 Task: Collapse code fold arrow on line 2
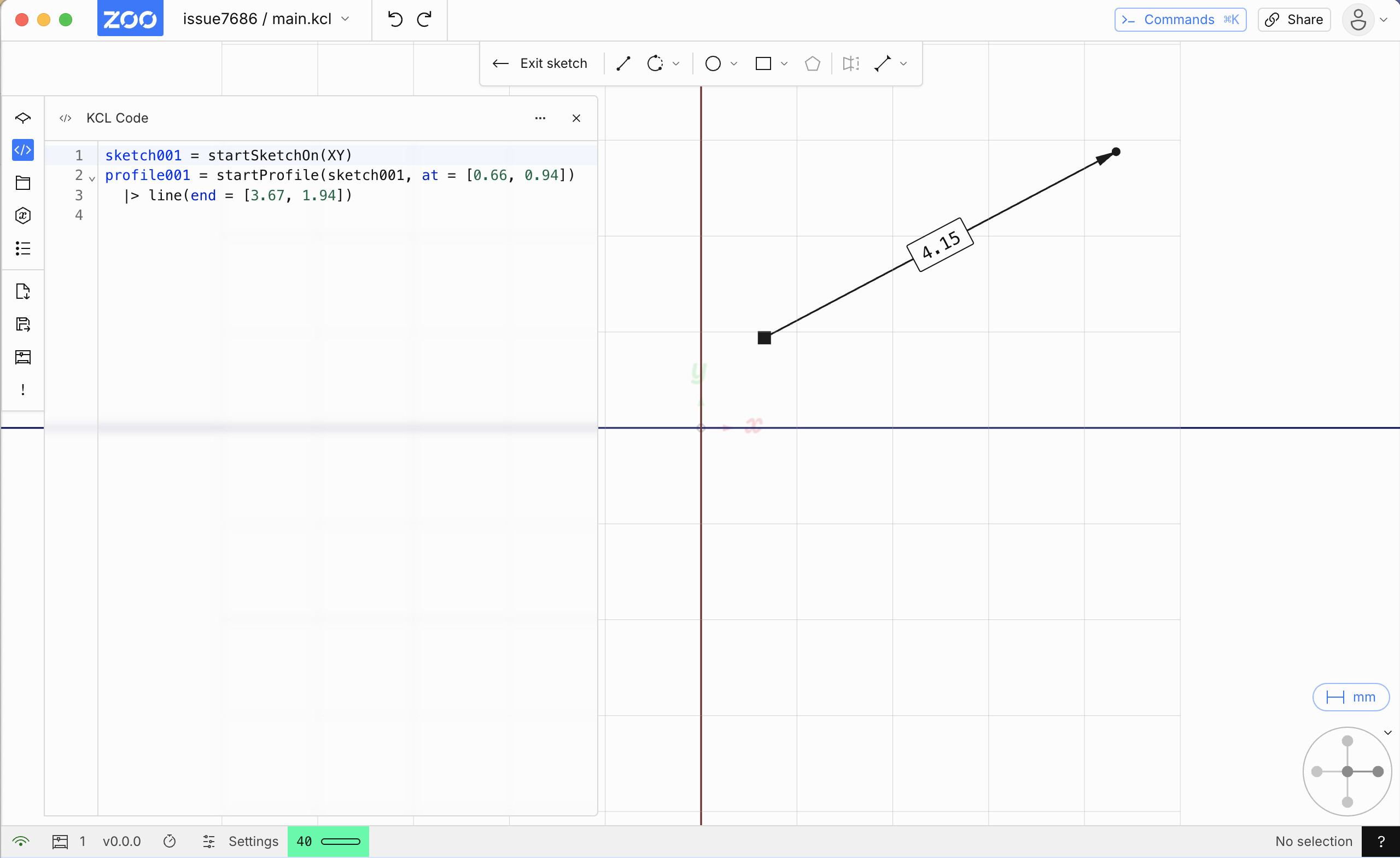click(x=92, y=178)
